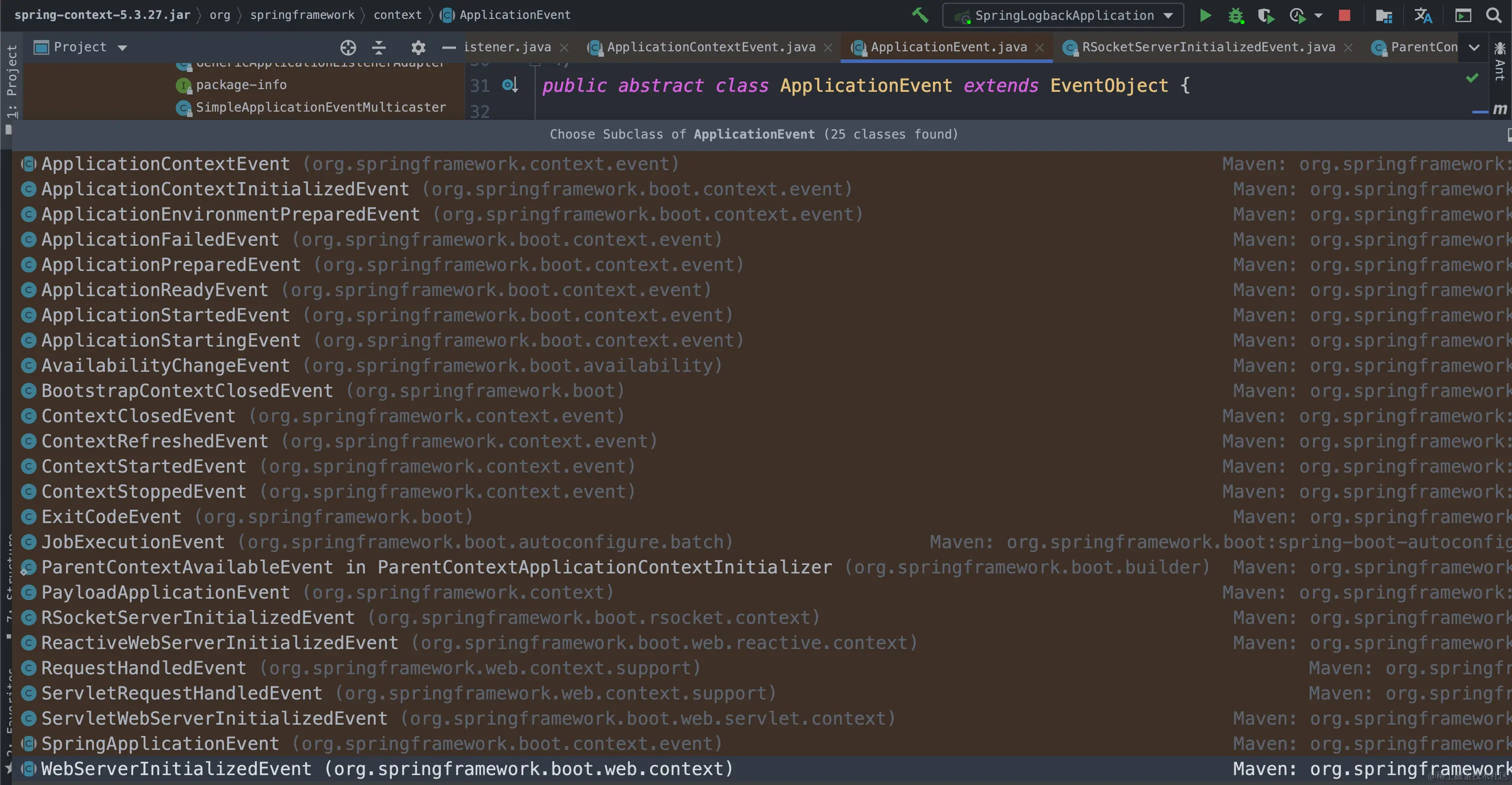This screenshot has width=1512, height=785.
Task: Choose ApplicationReadyEvent subclass
Action: coord(761,290)
